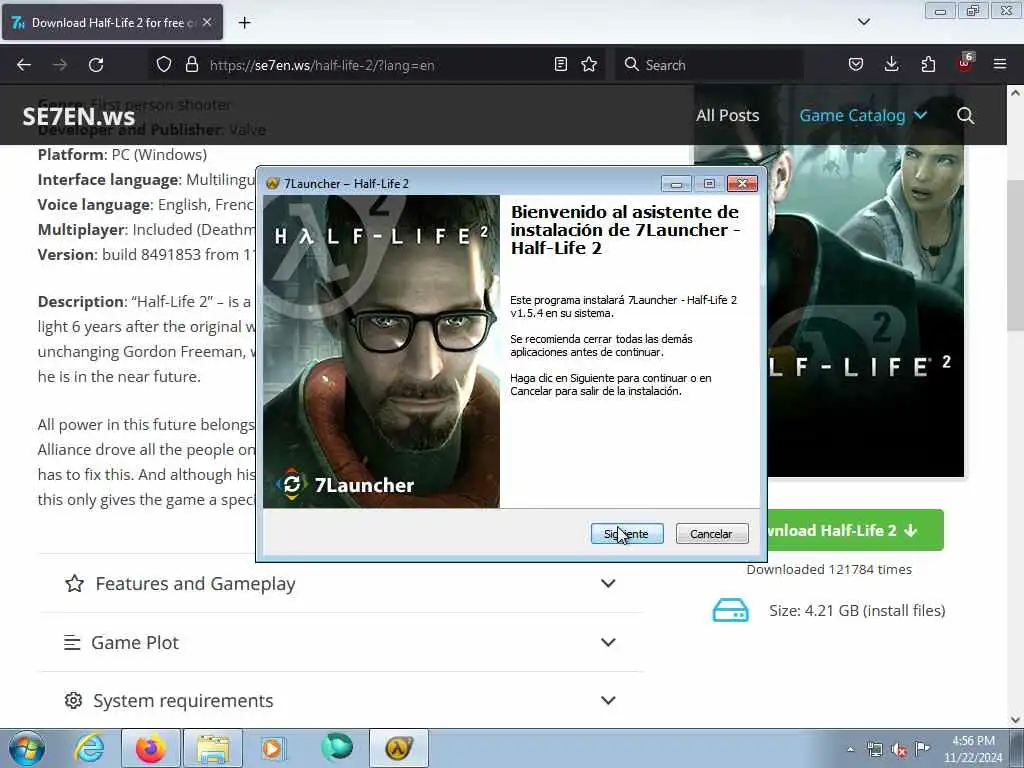Open the network tray icon

point(875,750)
